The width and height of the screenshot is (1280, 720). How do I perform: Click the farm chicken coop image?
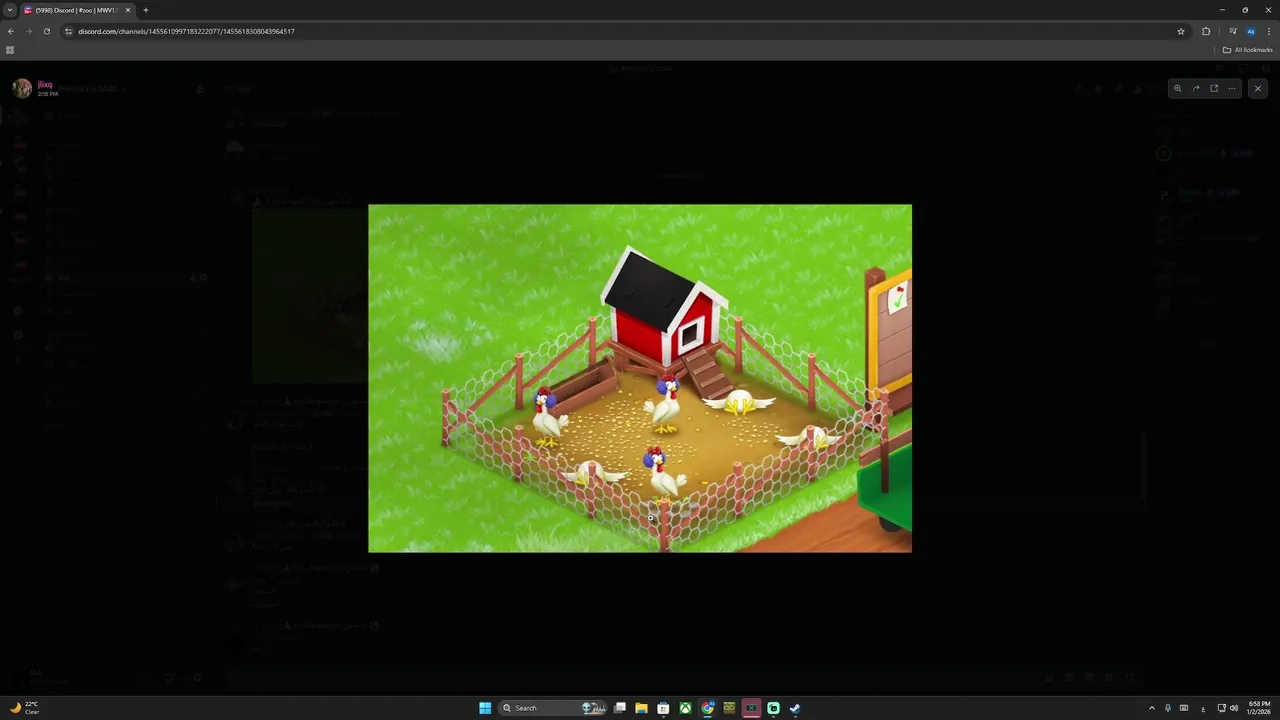coord(640,378)
